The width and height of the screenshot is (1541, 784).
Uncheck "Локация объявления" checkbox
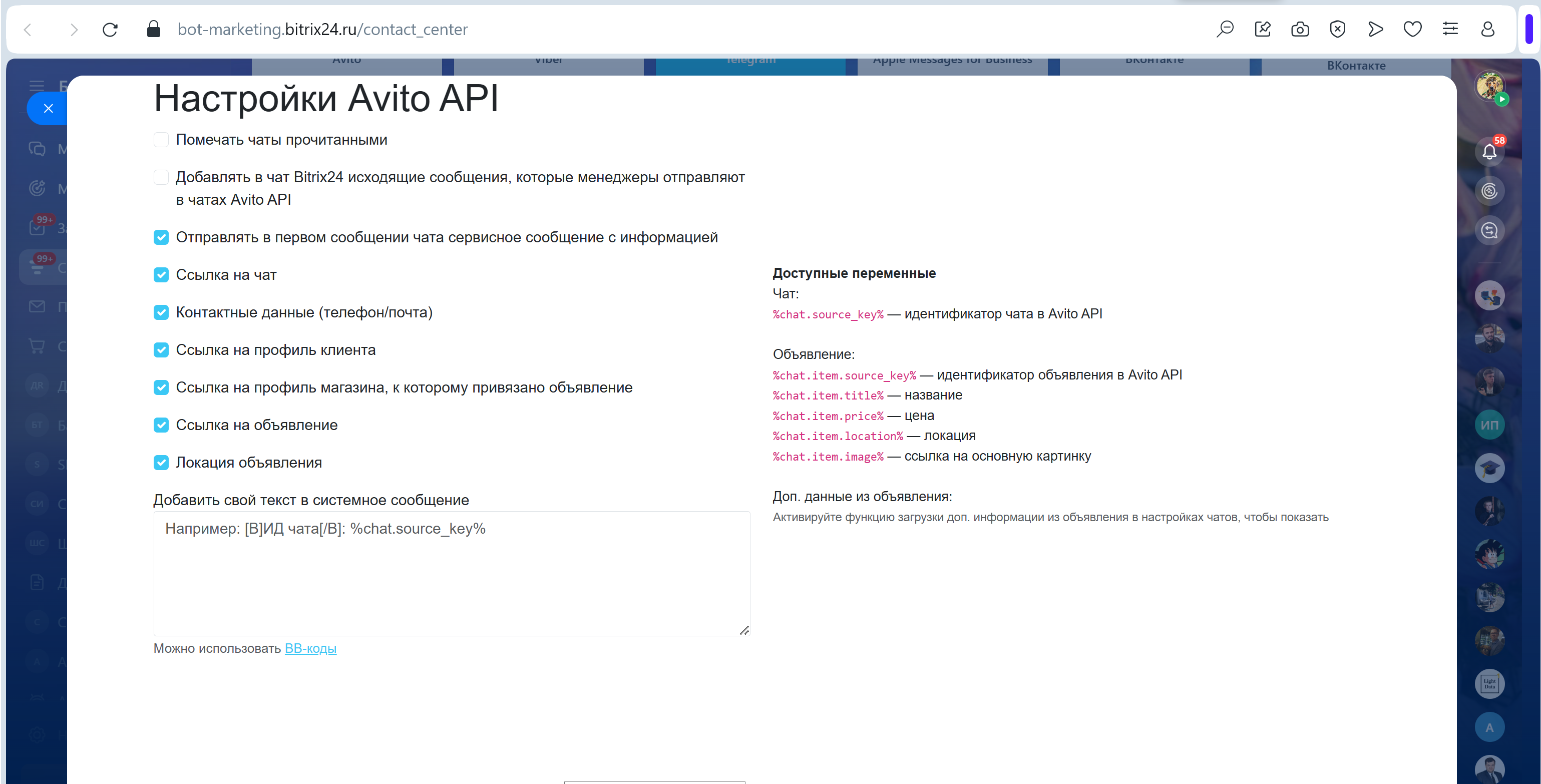[161, 463]
